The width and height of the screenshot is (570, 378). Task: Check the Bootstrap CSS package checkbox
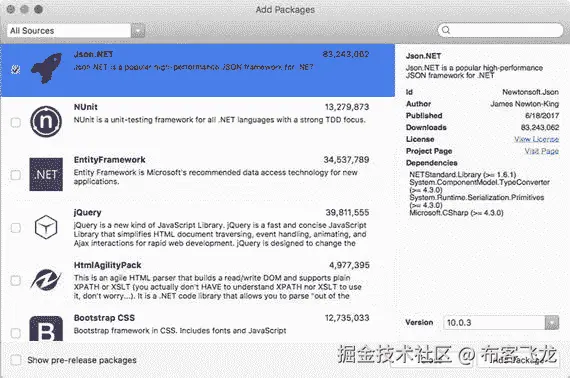tap(16, 333)
